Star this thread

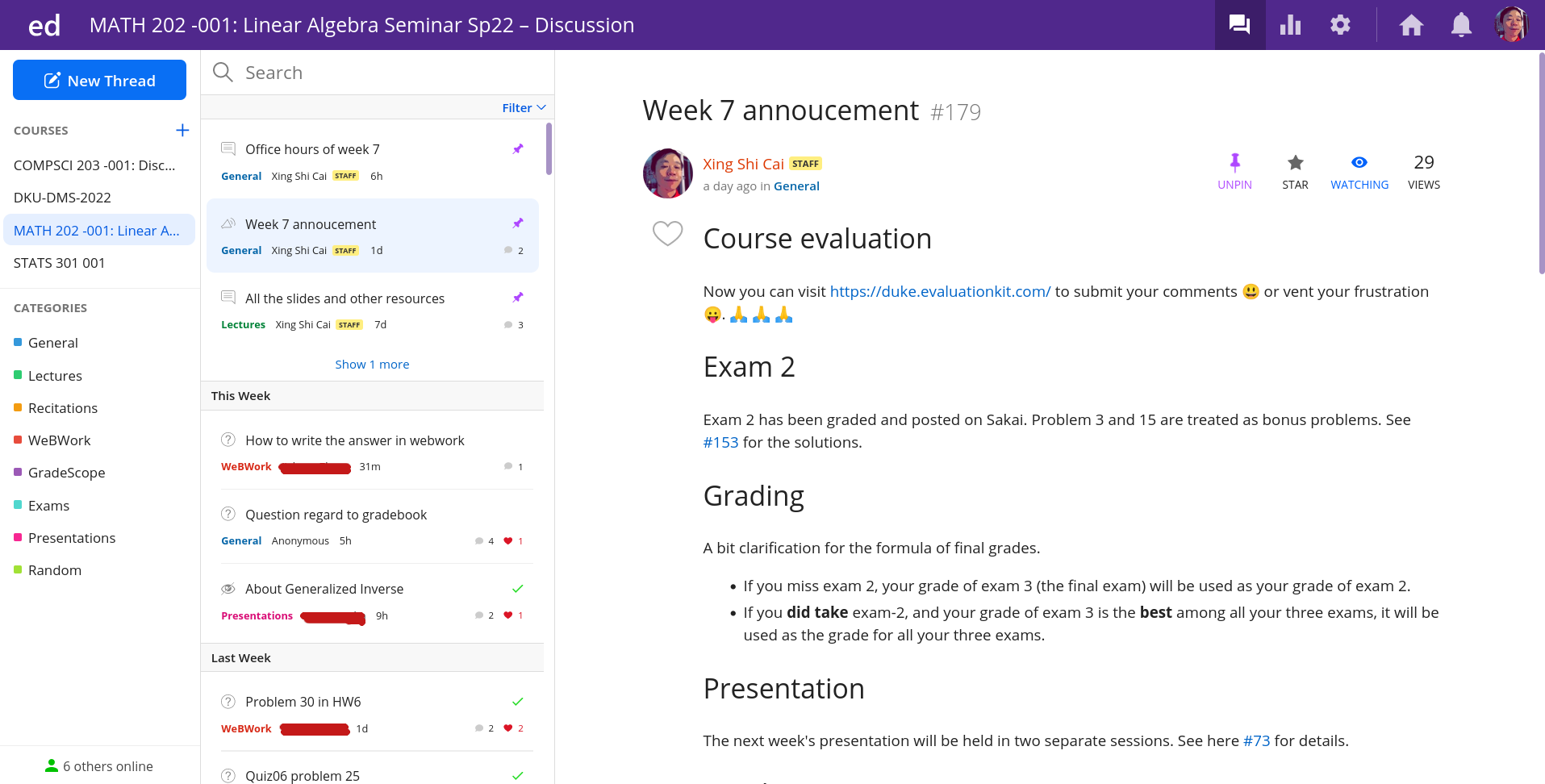click(1295, 172)
